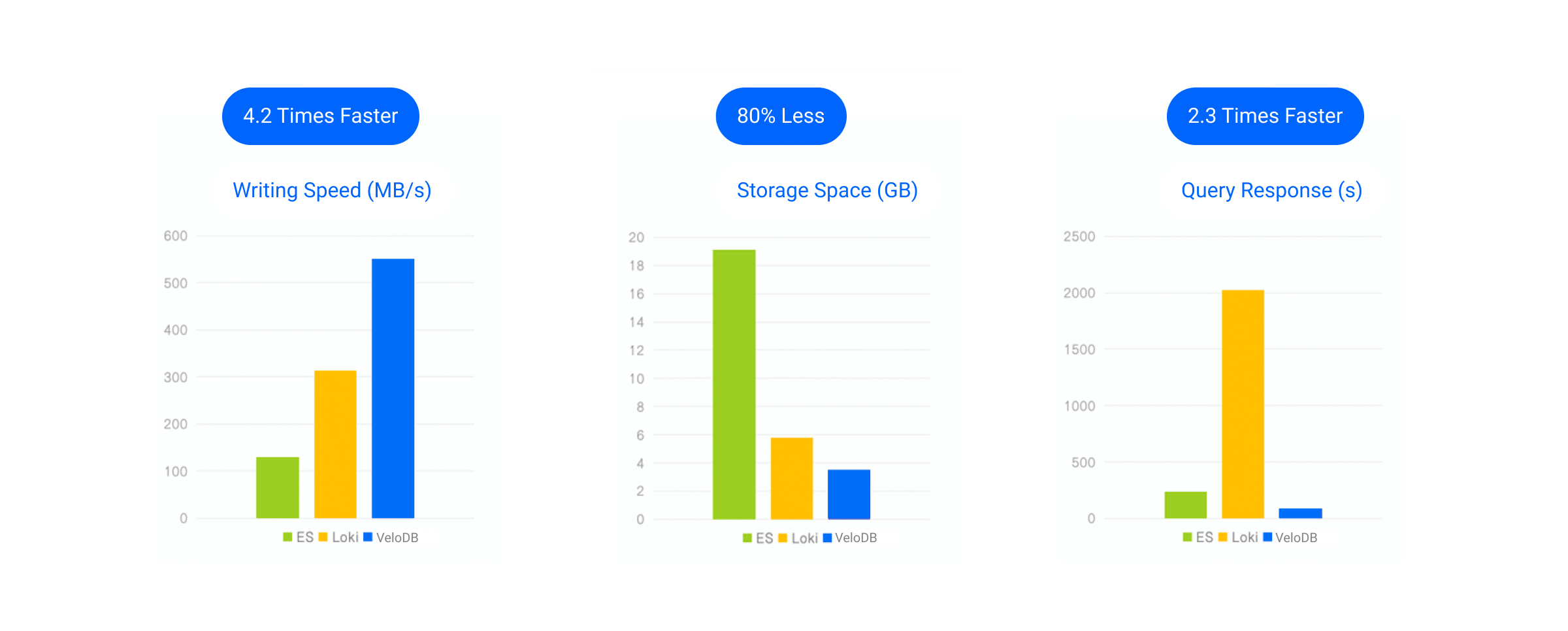Click the yellow Loki legend swatch in Writing Speed chart
This screenshot has height=631, width=1568.
pyautogui.click(x=323, y=537)
